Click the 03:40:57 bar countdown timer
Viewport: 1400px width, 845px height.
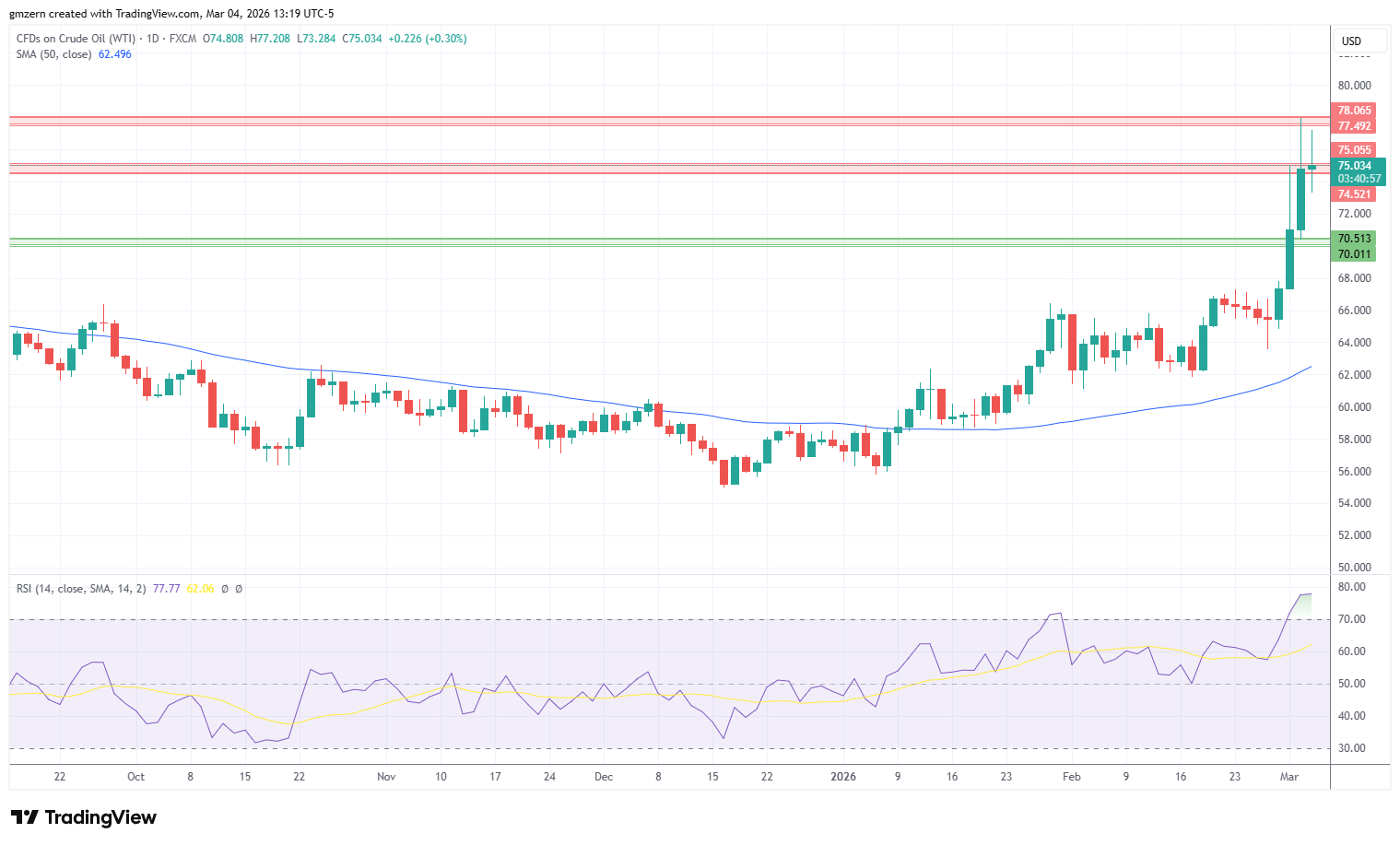(x=1359, y=179)
